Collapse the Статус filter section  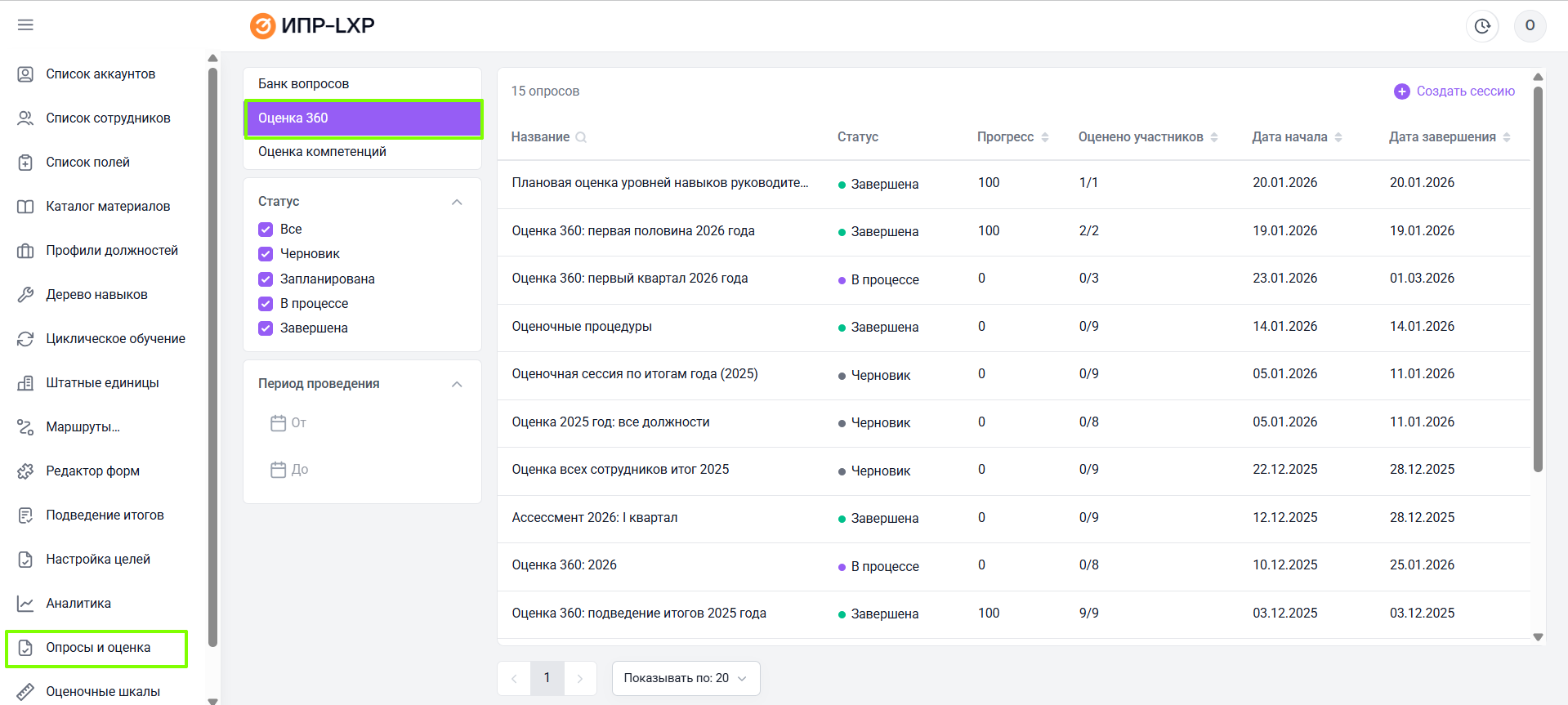pyautogui.click(x=457, y=202)
